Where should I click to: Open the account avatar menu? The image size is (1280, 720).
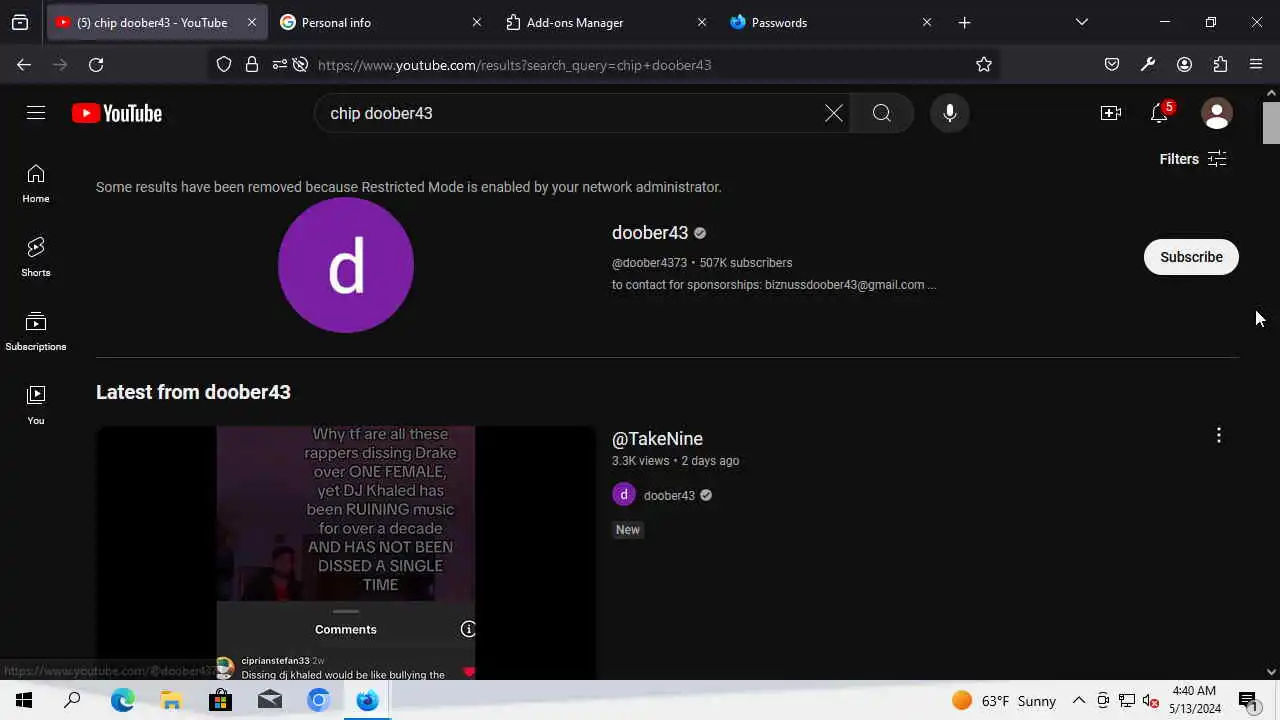coord(1217,113)
